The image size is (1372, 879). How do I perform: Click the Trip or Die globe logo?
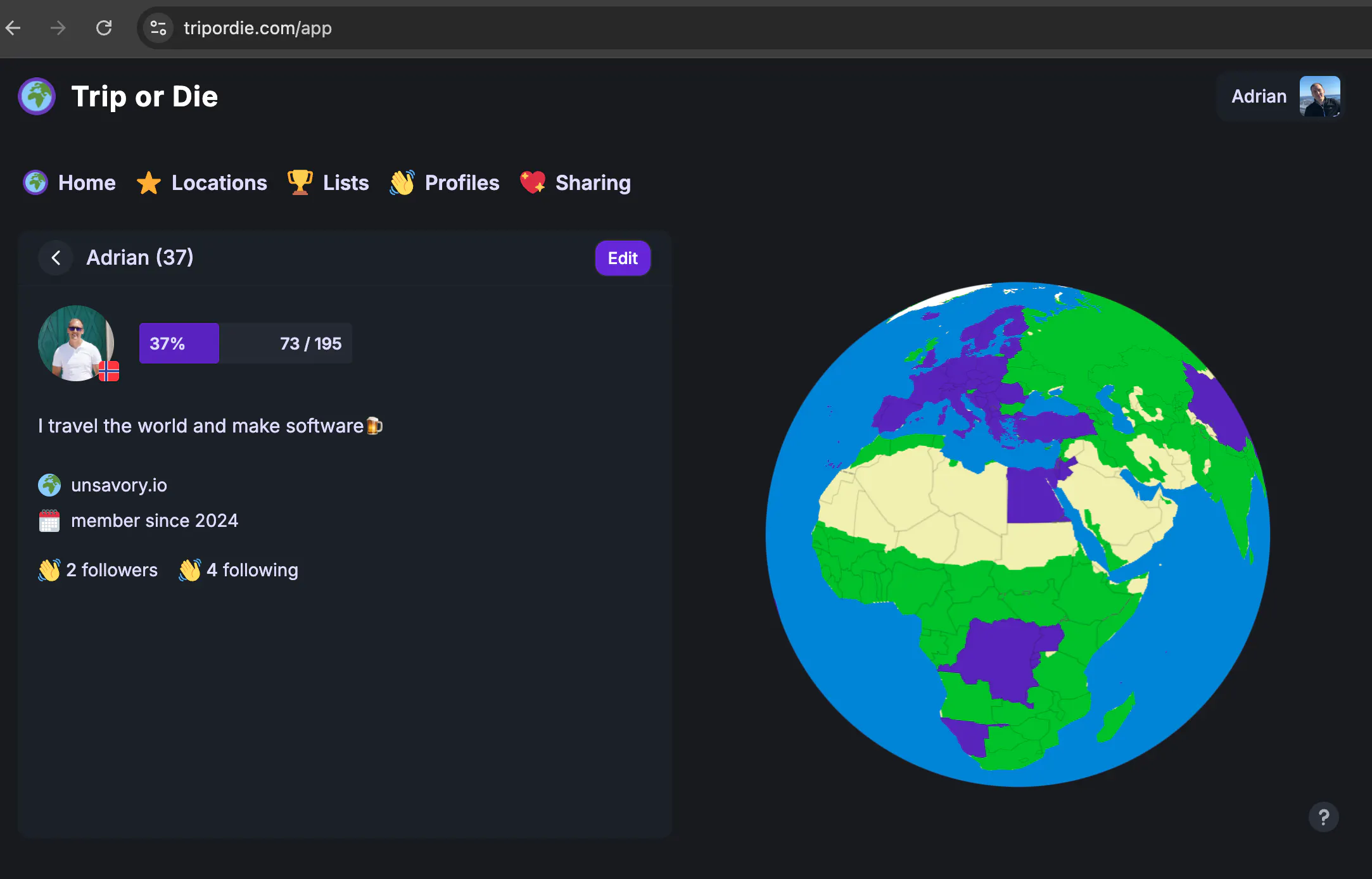(x=37, y=96)
